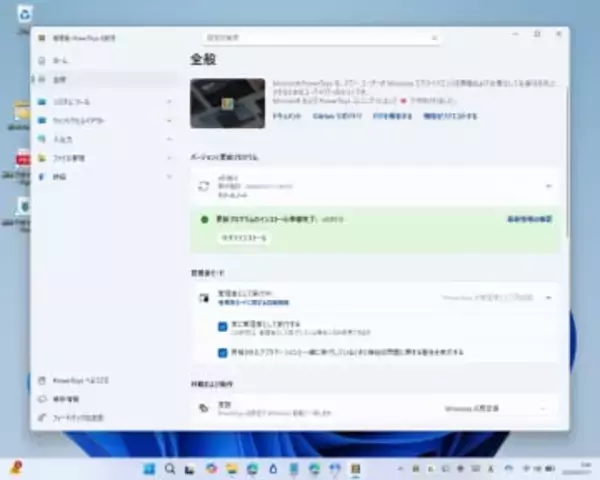Viewport: 600px width, 480px height.
Task: Toggle 'Always run as administrator' checkbox
Action: tap(222, 326)
